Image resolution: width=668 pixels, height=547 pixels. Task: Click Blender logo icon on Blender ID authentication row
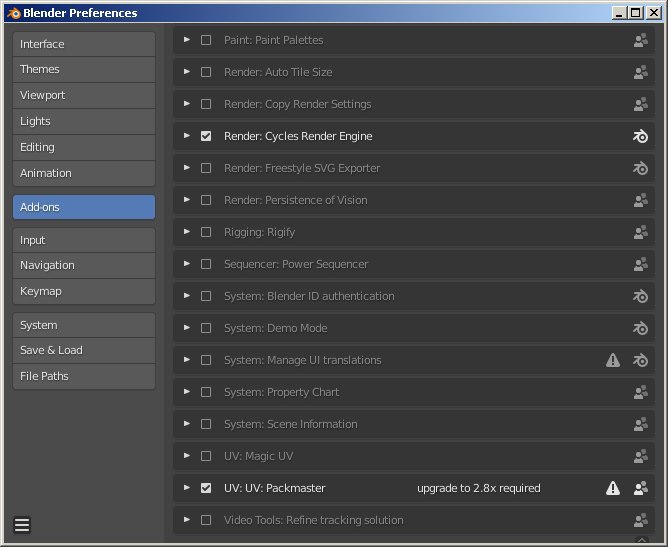point(640,296)
